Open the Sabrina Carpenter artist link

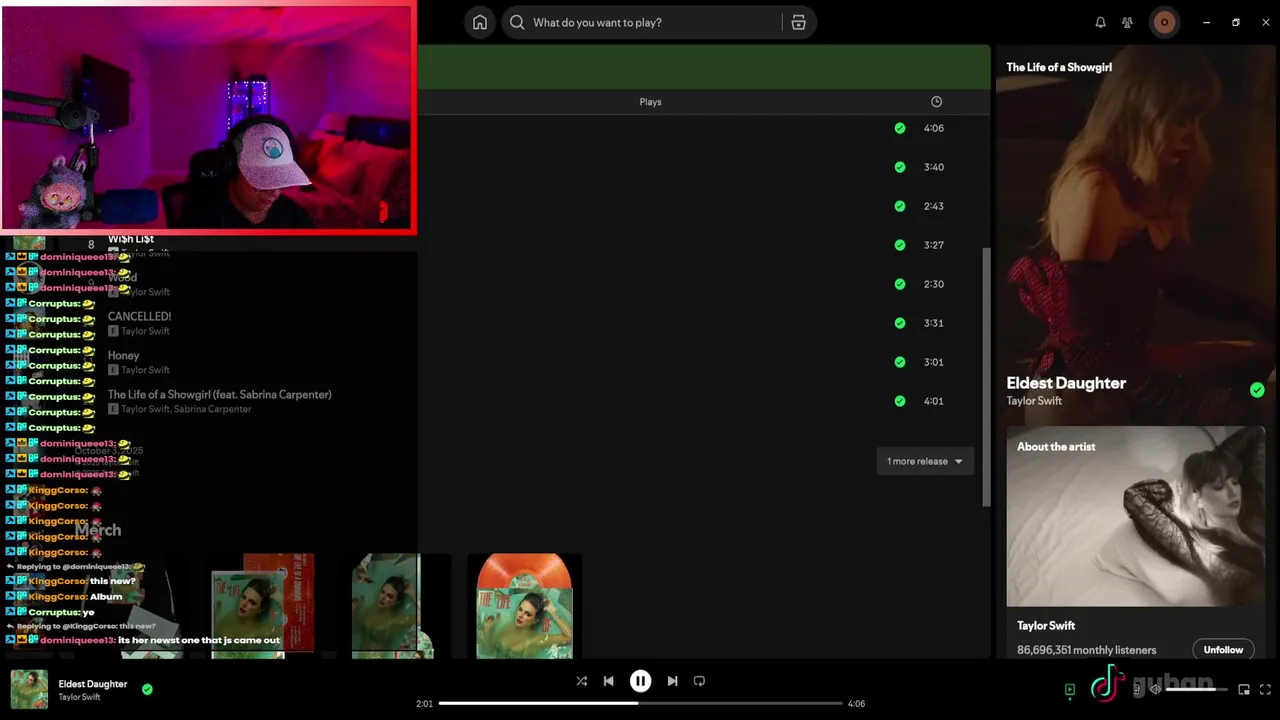(214, 409)
